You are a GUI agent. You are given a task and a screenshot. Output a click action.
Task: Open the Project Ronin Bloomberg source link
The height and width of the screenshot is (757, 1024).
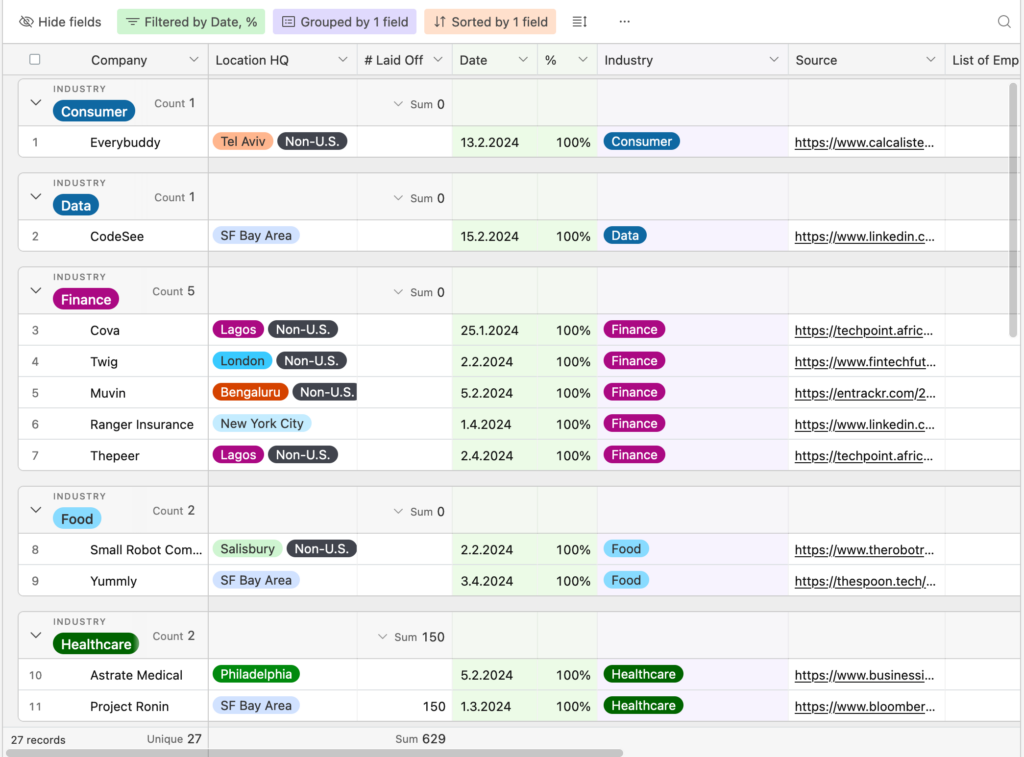click(x=864, y=707)
